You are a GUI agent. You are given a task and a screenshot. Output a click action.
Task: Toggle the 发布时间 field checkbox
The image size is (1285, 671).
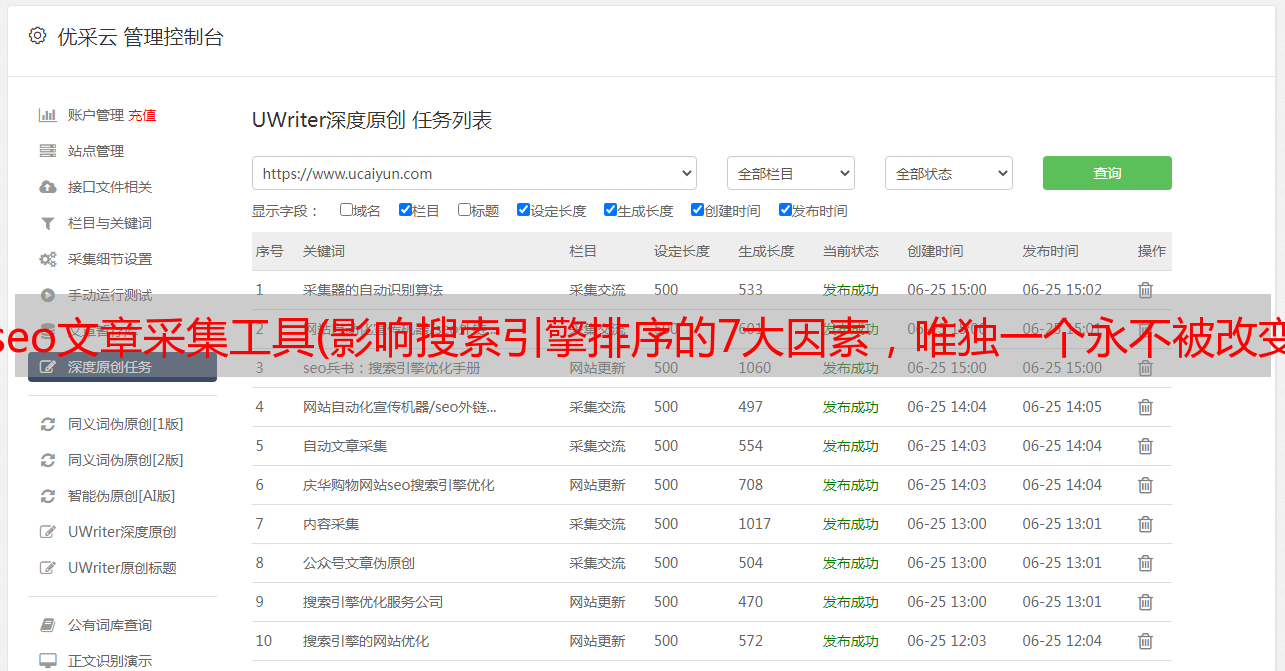tap(785, 210)
